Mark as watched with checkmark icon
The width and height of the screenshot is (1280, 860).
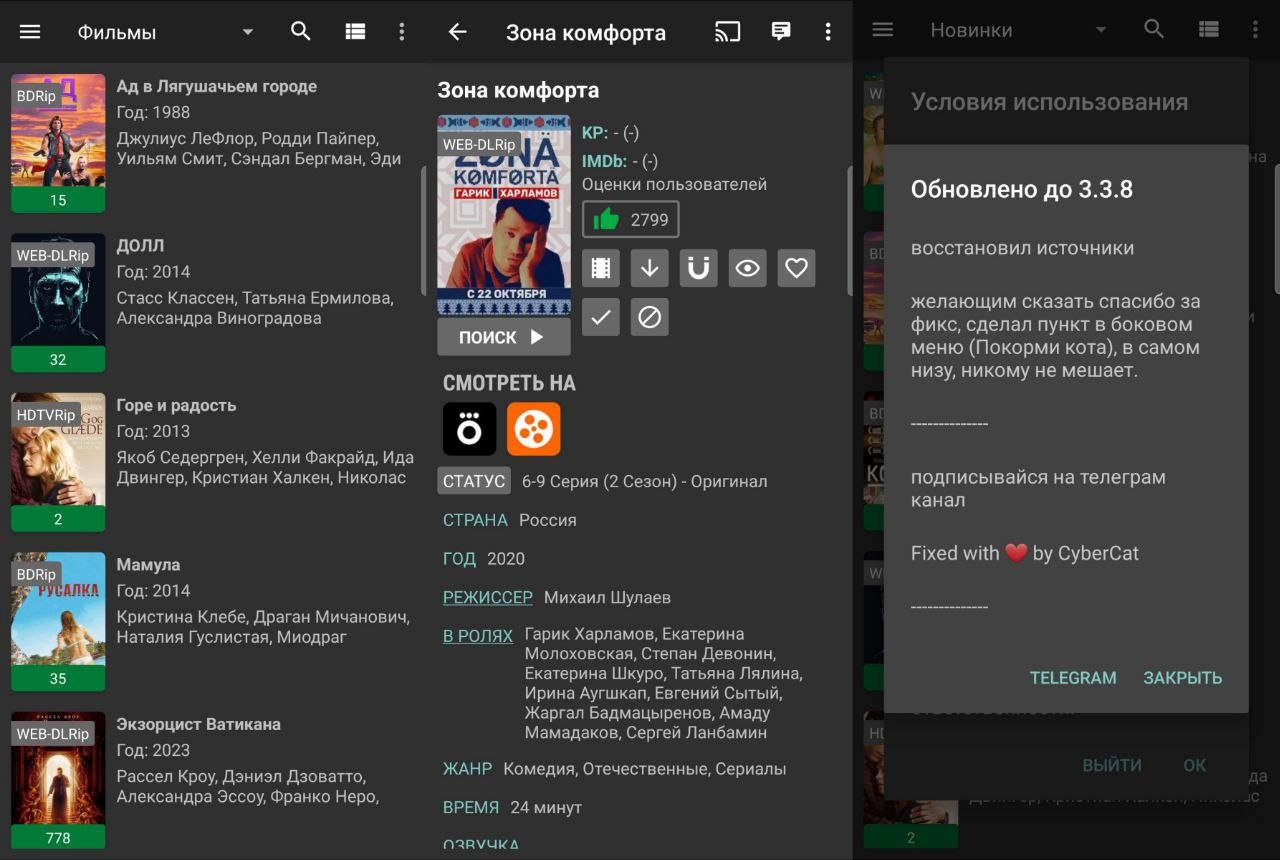point(601,317)
